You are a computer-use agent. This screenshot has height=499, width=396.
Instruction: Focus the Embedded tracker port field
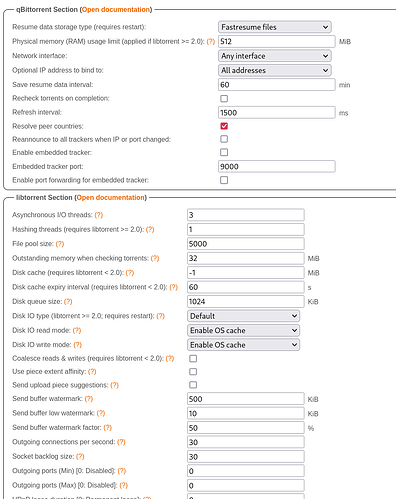(x=277, y=166)
